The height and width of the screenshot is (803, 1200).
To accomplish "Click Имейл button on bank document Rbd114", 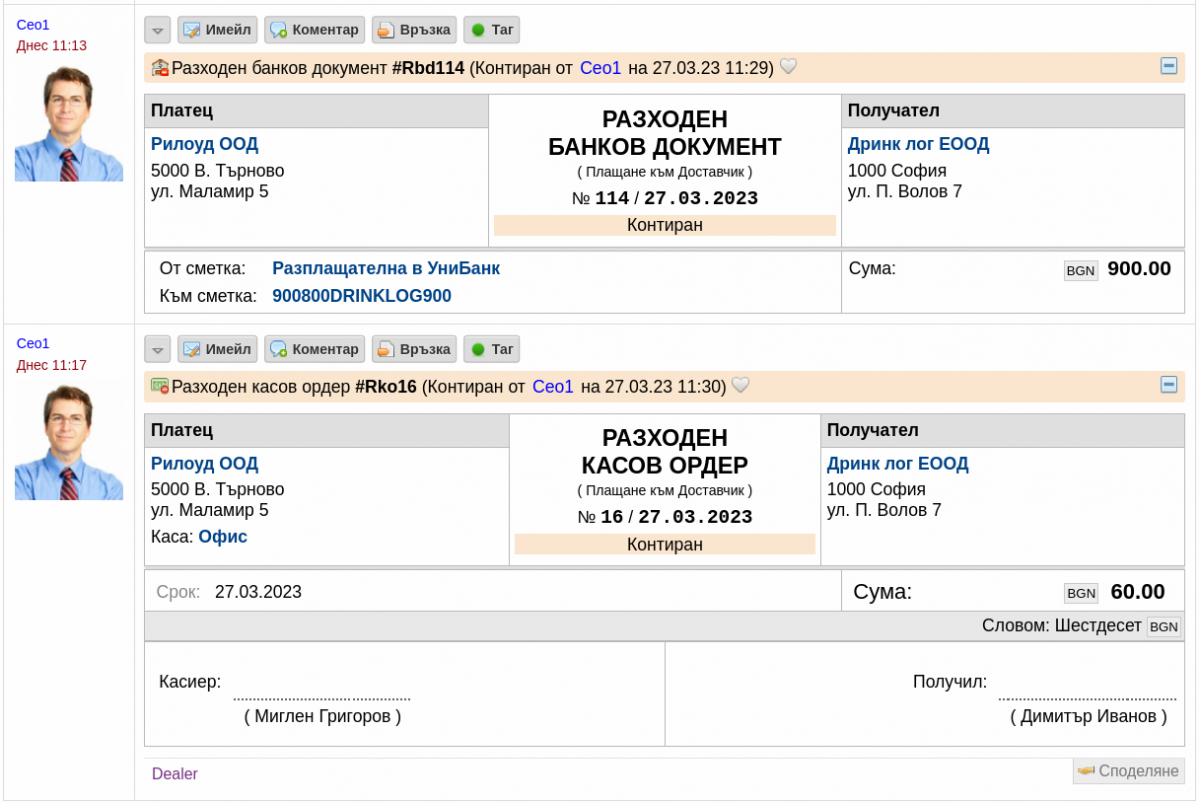I will click(217, 30).
